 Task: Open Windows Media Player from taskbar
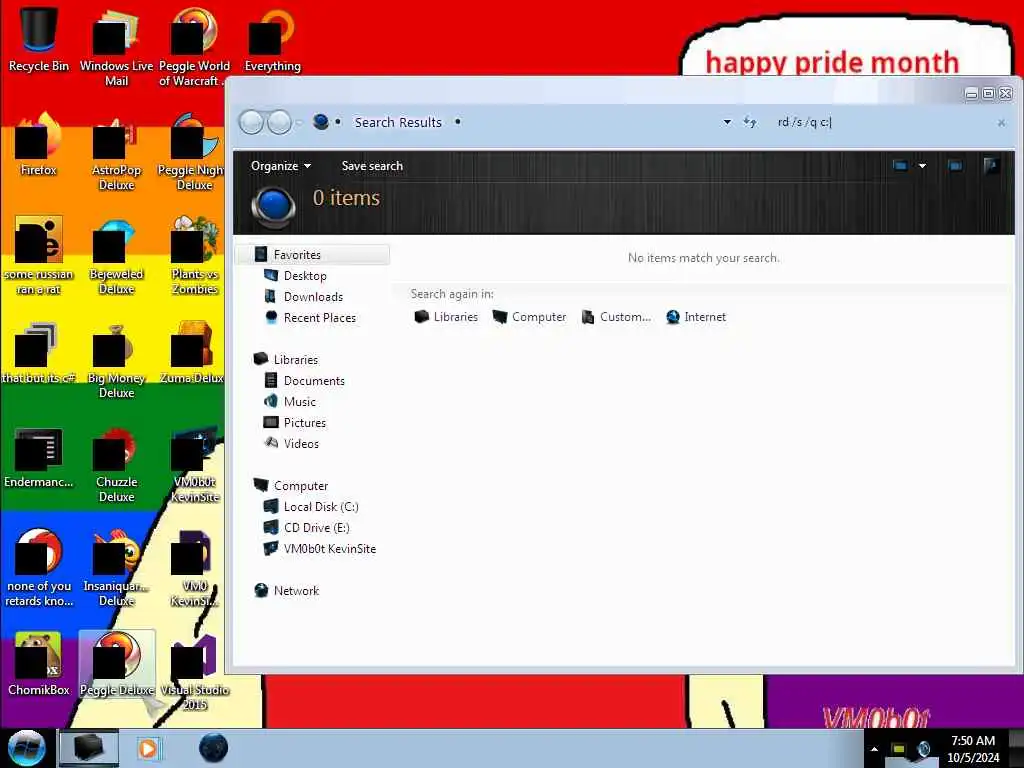pos(148,748)
